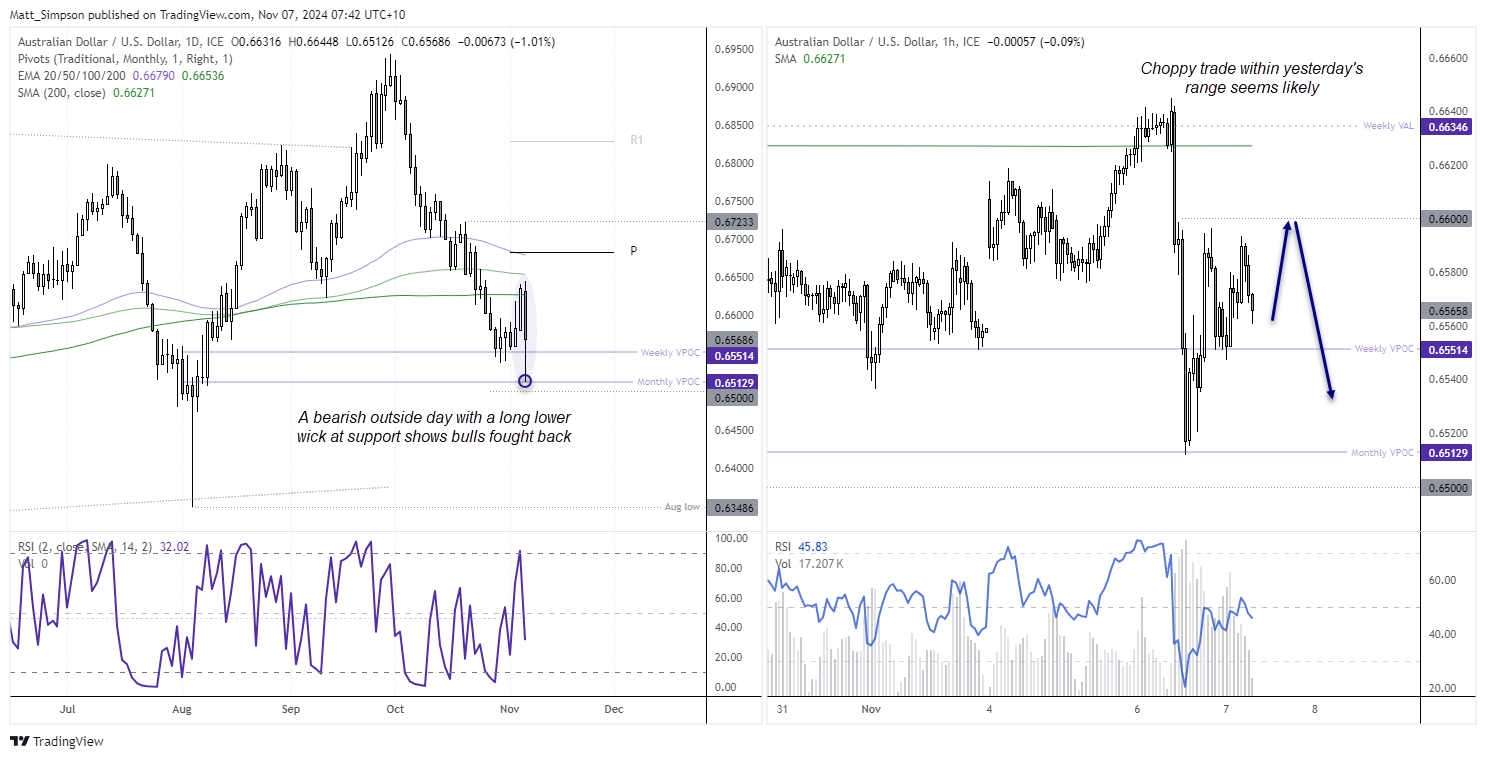Click the 6 date label on the 1h time axis

[x=1137, y=709]
